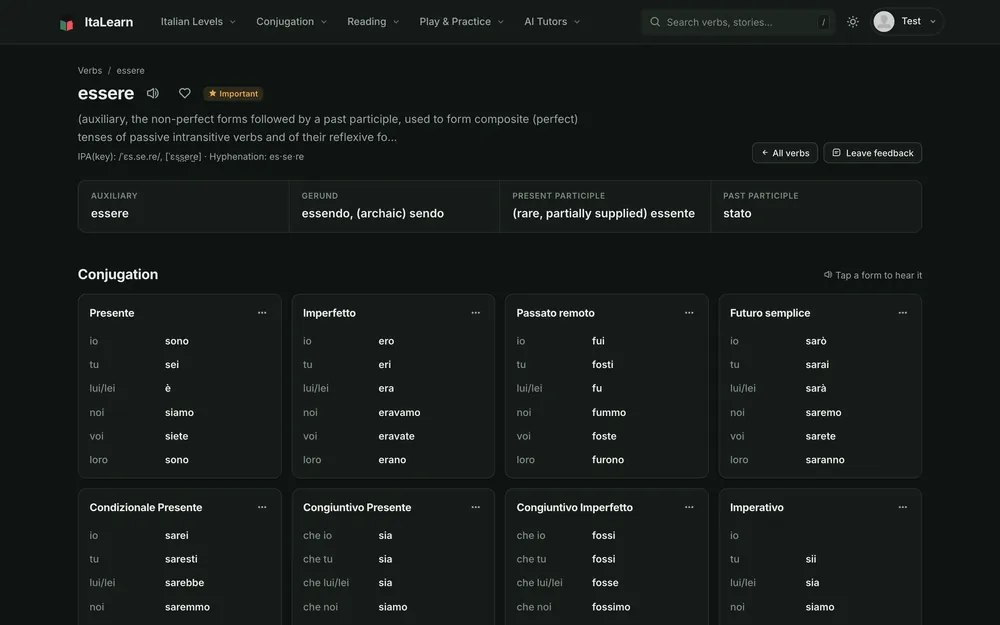The image size is (1000, 625).
Task: Play audio pronunciation of essere
Action: (152, 93)
